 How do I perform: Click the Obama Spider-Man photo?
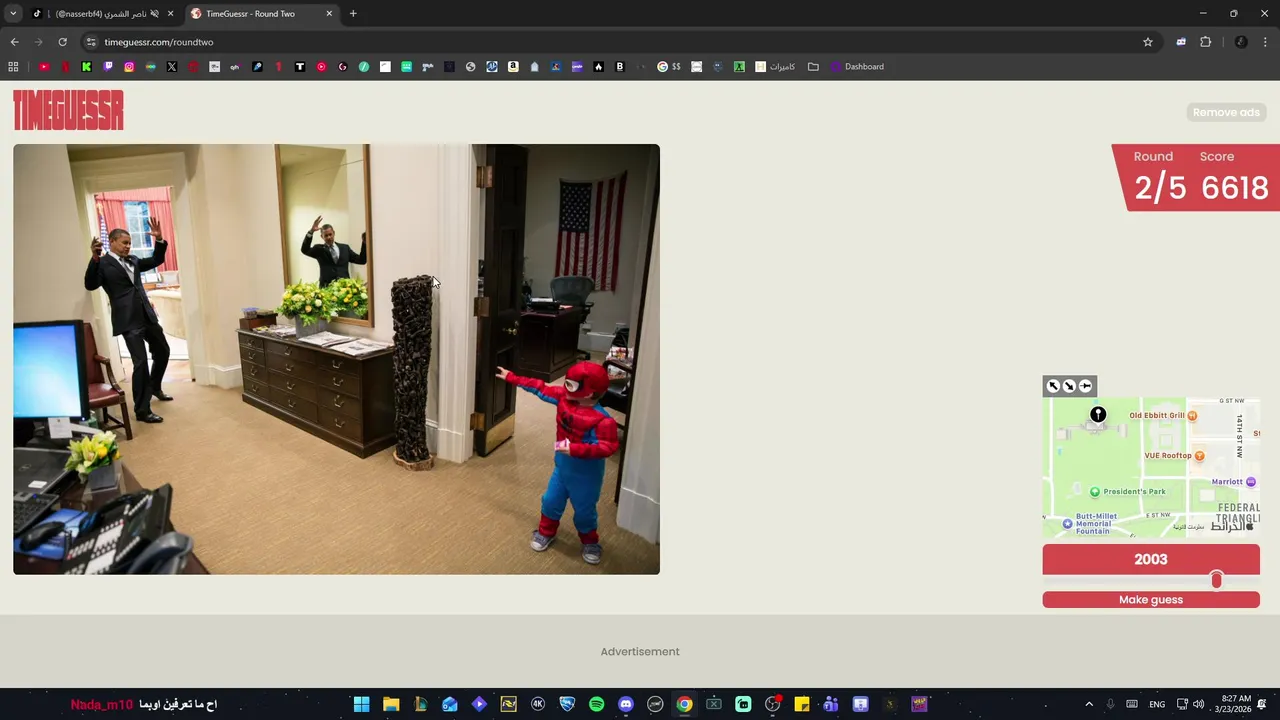click(336, 359)
